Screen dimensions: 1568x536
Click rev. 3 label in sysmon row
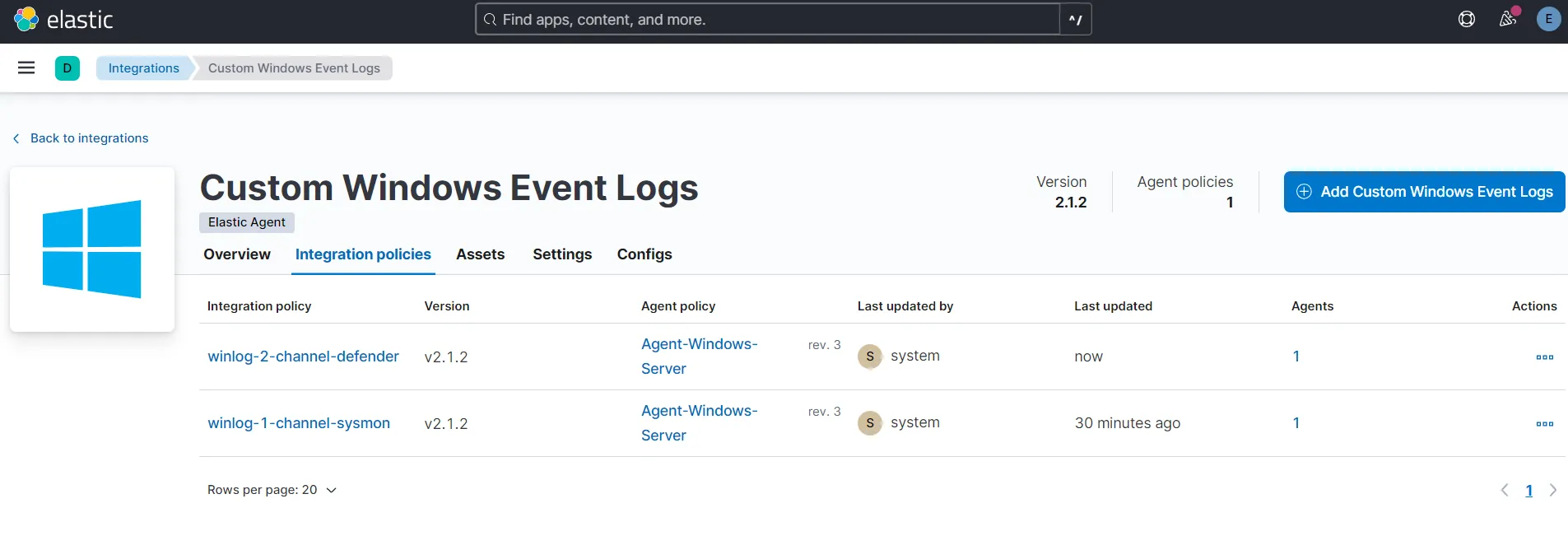(825, 412)
